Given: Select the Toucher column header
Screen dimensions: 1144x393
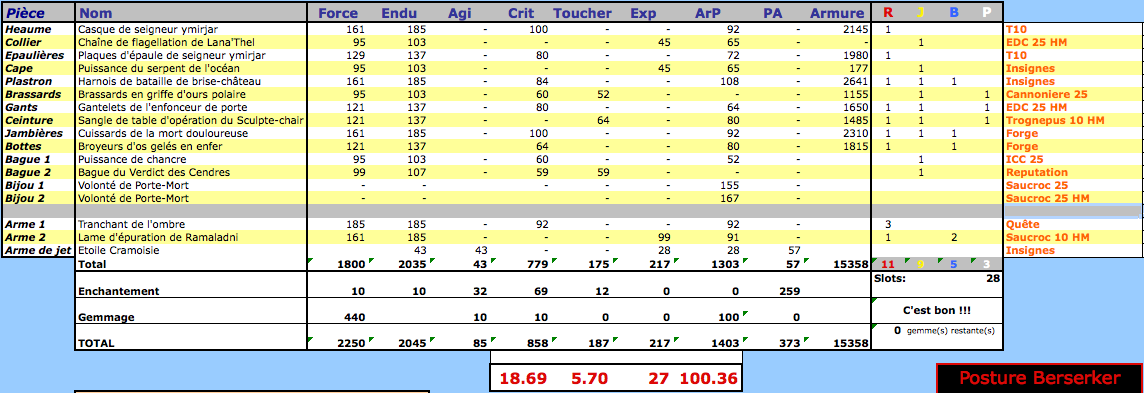Looking at the screenshot, I should pos(582,13).
